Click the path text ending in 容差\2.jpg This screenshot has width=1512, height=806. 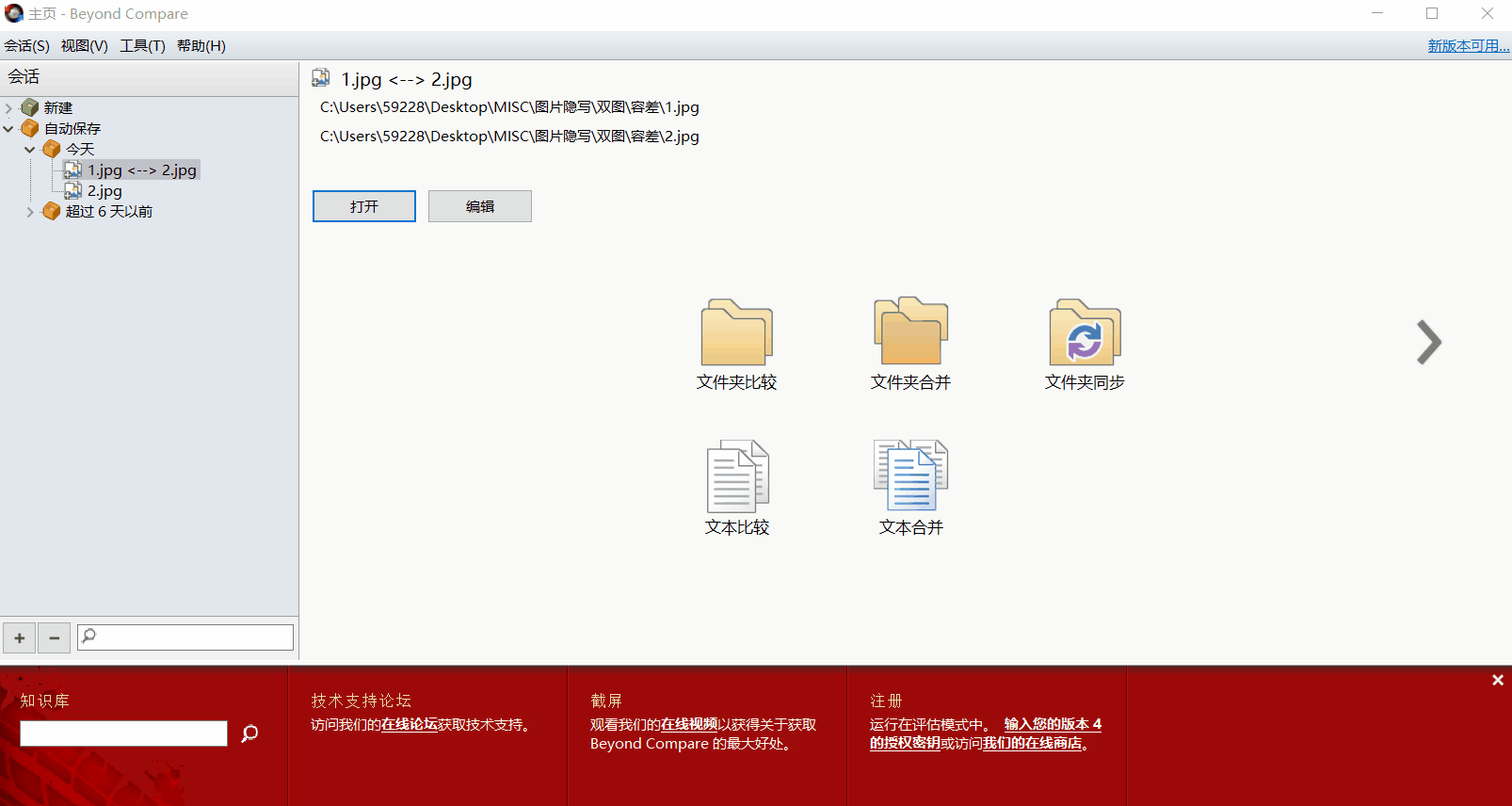509,137
